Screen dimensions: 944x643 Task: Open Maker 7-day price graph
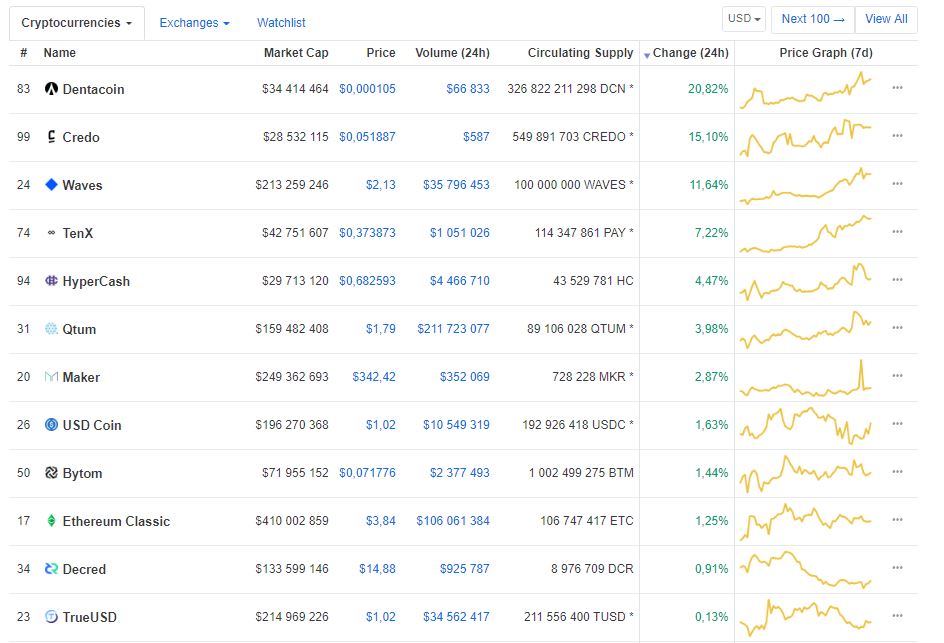[806, 377]
